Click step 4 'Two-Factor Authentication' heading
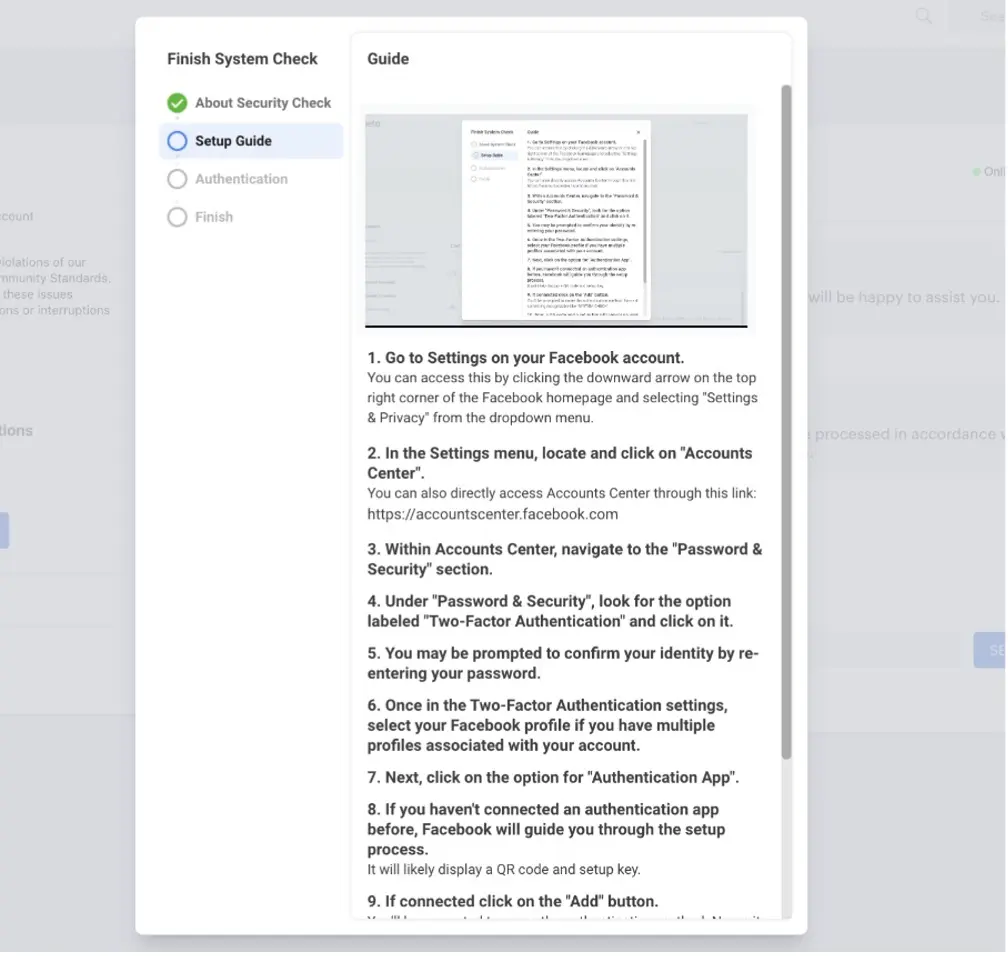The width and height of the screenshot is (1008, 956). (x=550, y=611)
